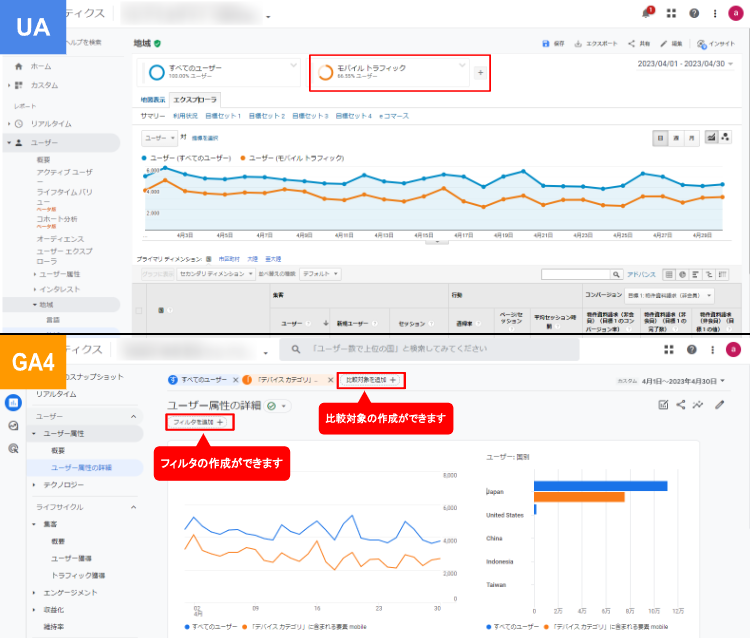
Task: Switch to エクスプローラ tab
Action: [x=195, y=100]
